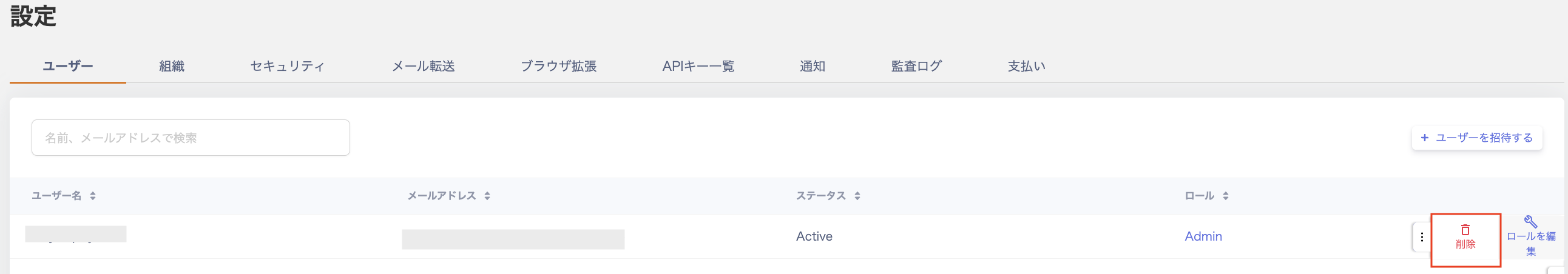Select the ユーザー tab
Viewport: 1568px width, 274px height.
tap(67, 66)
